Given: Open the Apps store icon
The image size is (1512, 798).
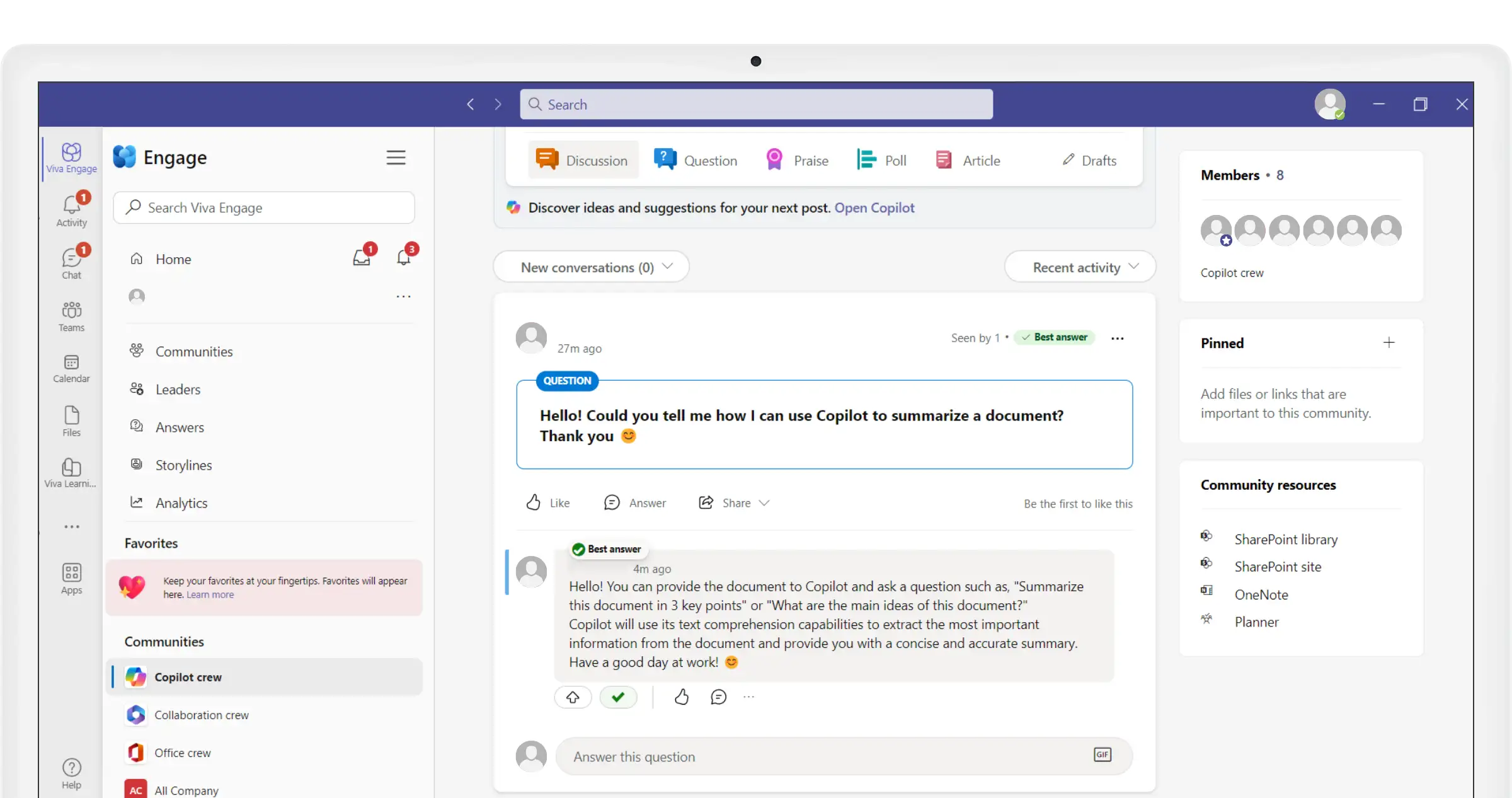Looking at the screenshot, I should [71, 579].
